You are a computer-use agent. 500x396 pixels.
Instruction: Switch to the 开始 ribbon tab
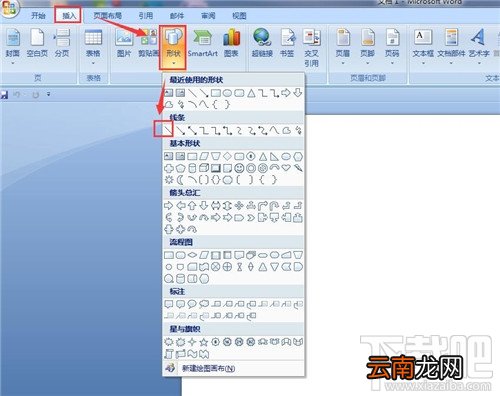pyautogui.click(x=38, y=16)
